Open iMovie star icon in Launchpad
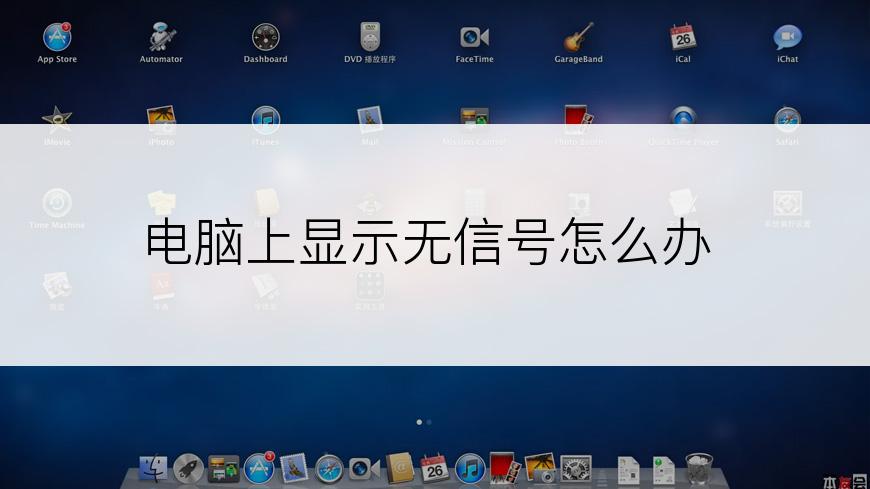This screenshot has width=870, height=489. pos(57,119)
